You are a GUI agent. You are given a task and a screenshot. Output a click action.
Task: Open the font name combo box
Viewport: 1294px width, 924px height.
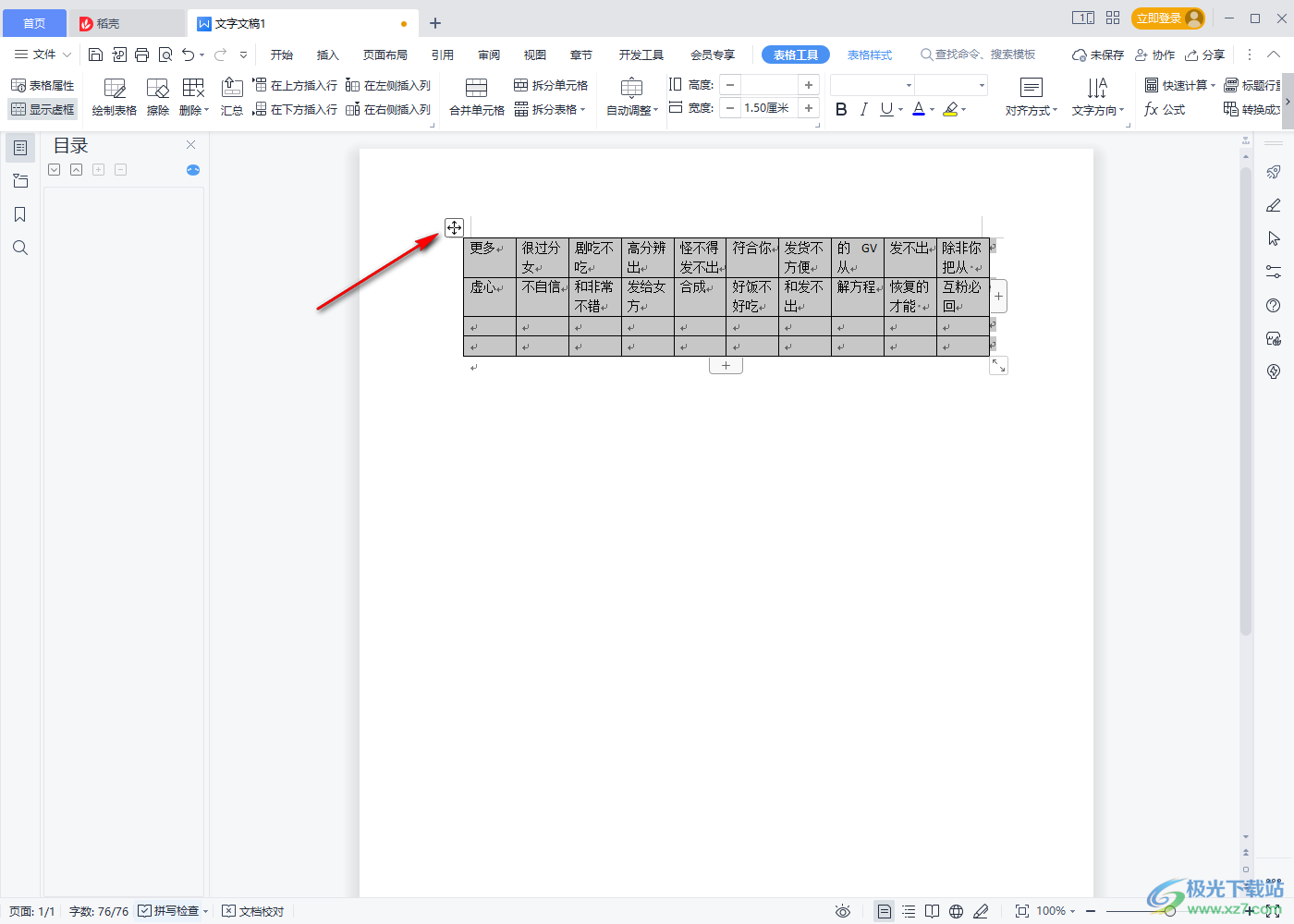pos(872,85)
